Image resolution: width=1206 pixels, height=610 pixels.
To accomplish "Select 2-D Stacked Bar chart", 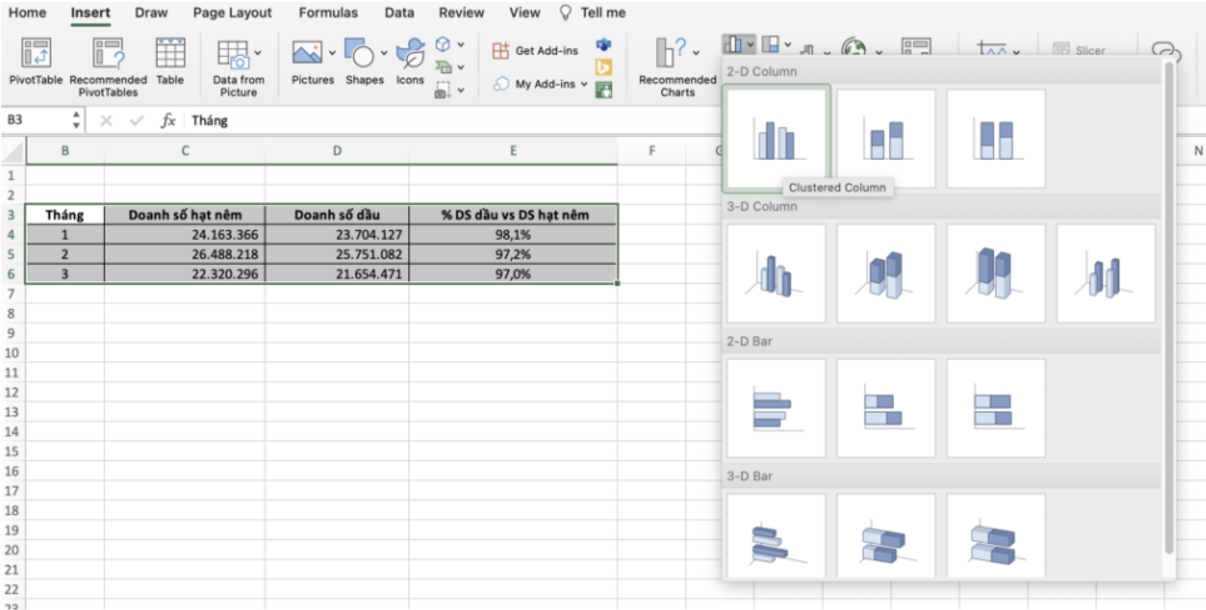I will (x=886, y=408).
